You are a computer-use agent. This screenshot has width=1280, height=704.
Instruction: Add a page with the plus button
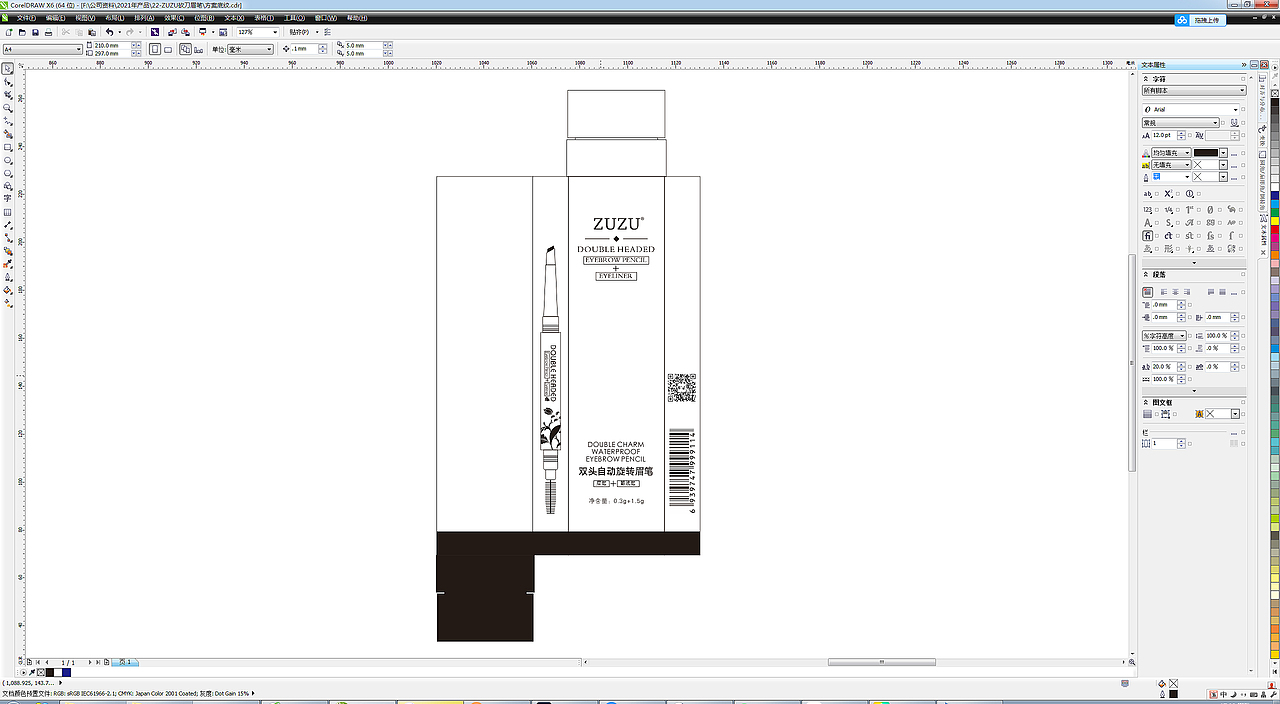[106, 662]
